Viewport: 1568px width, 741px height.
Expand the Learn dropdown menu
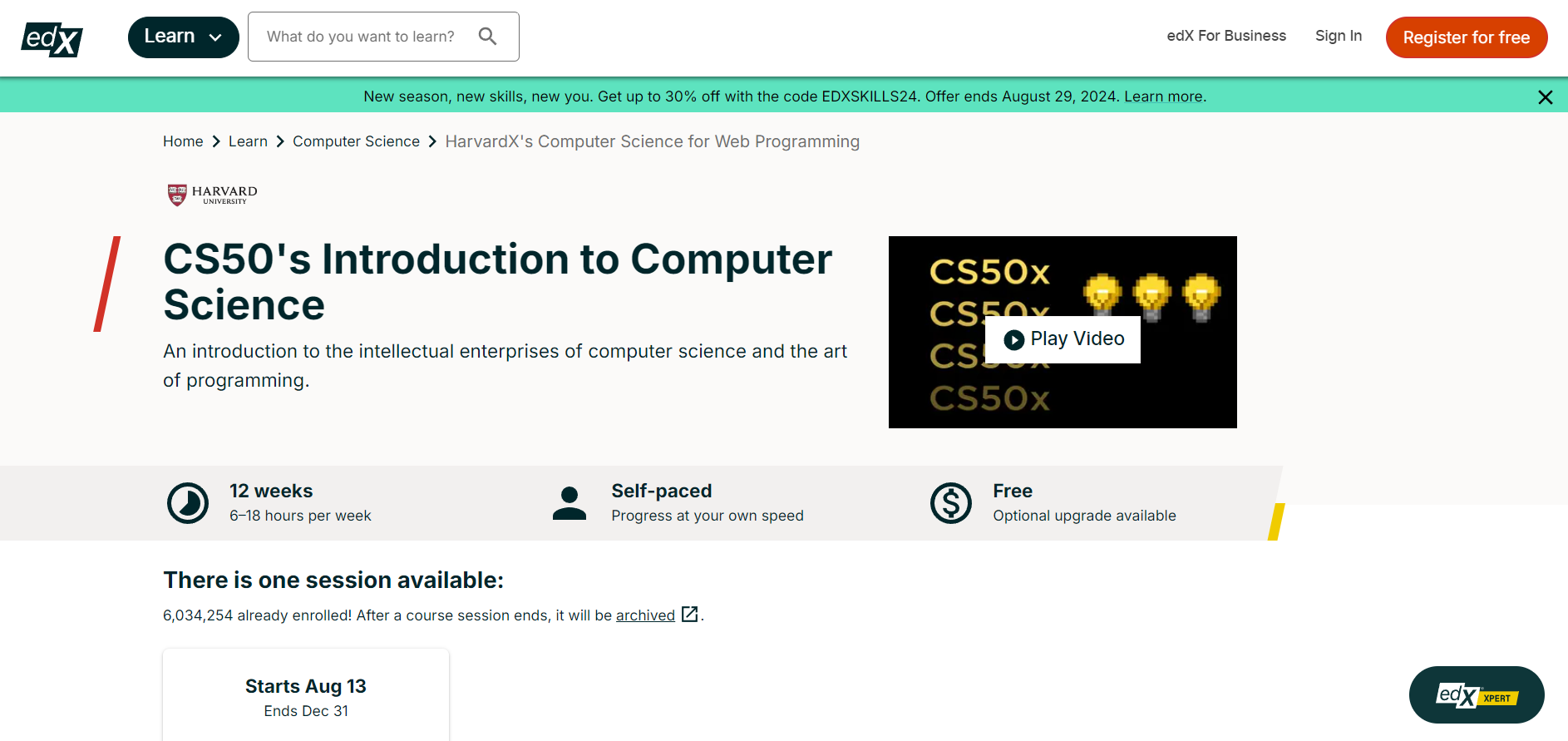click(x=184, y=37)
